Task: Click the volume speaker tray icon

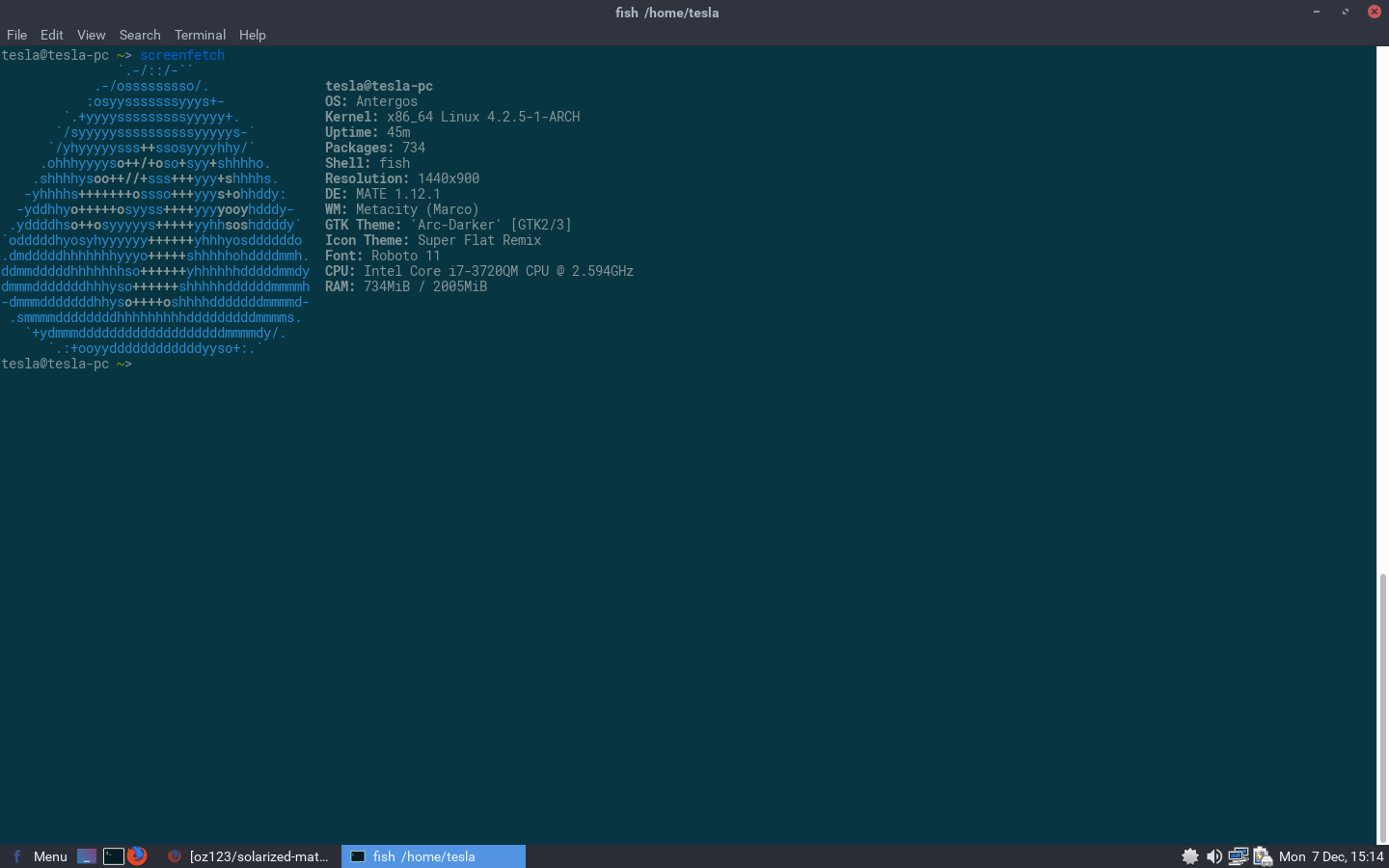Action: pyautogui.click(x=1214, y=856)
